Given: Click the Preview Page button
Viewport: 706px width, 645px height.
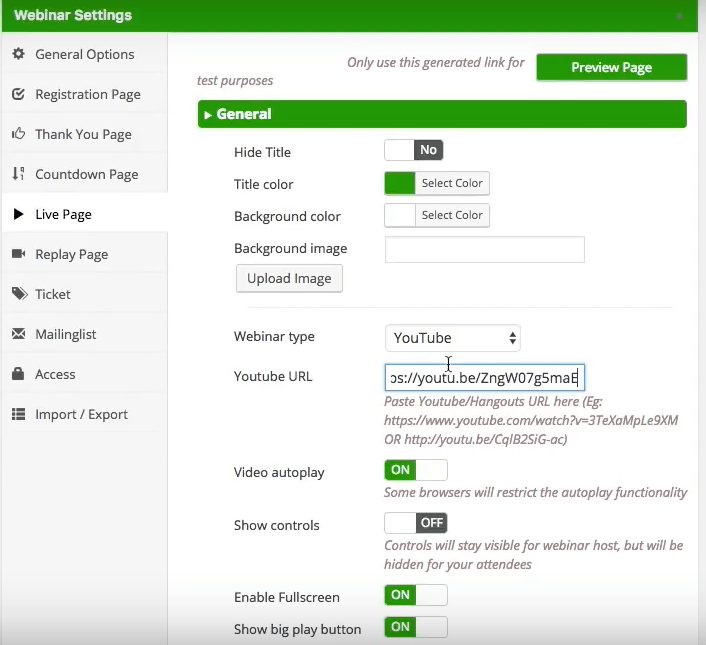Looking at the screenshot, I should [611, 68].
